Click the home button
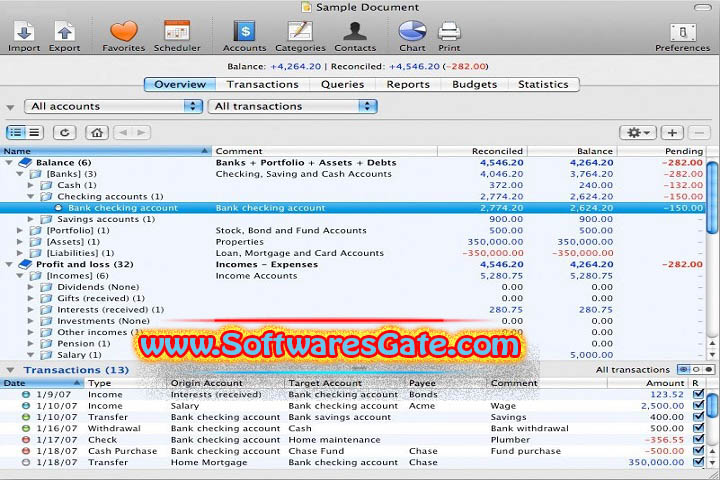720x480 pixels. tap(96, 133)
